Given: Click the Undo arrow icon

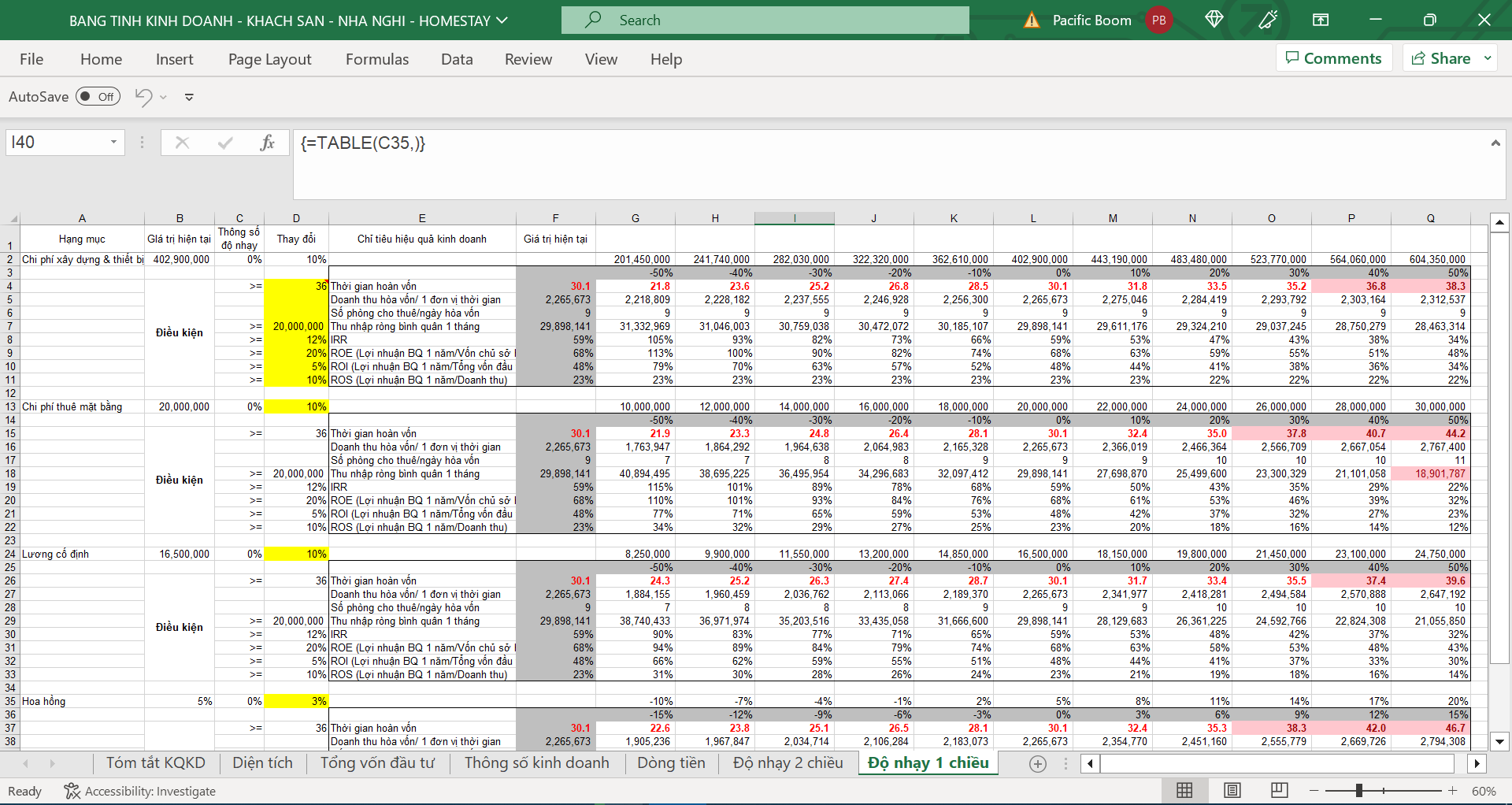Looking at the screenshot, I should [143, 97].
